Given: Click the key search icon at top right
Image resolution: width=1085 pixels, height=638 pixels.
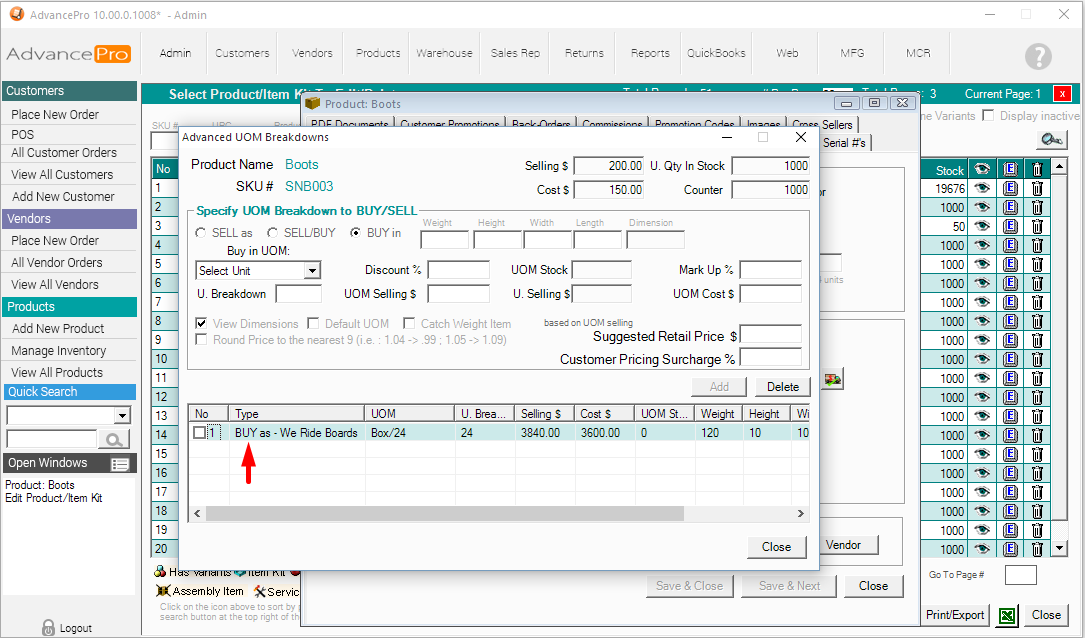Looking at the screenshot, I should point(1051,140).
